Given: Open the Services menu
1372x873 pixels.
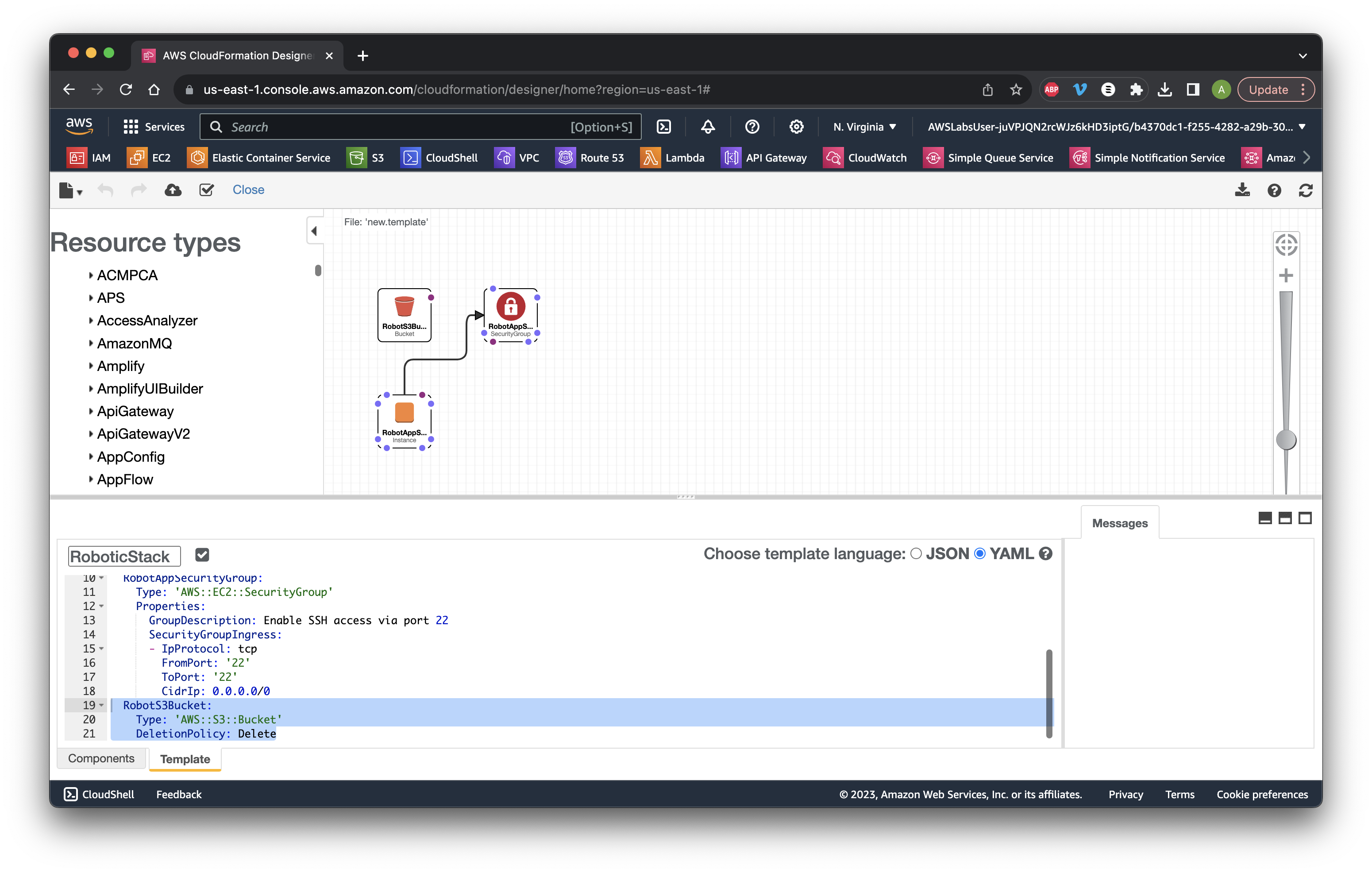Looking at the screenshot, I should point(154,127).
